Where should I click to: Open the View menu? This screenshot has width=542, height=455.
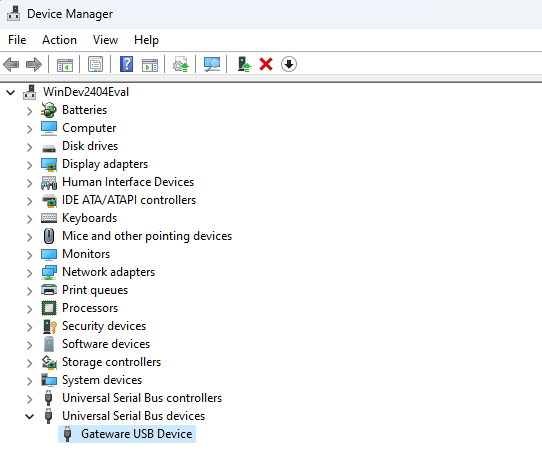[x=105, y=40]
